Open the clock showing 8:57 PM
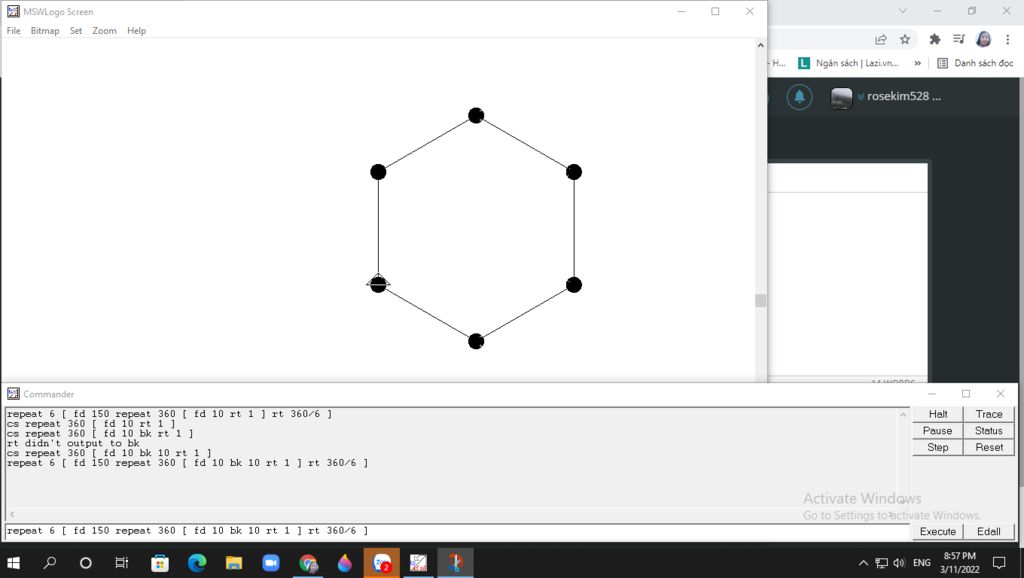The image size is (1024, 578). coord(959,562)
